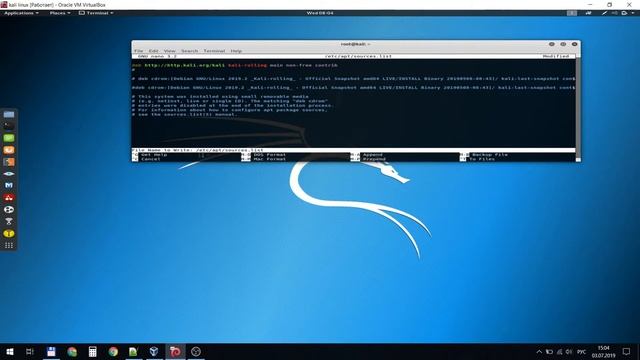Open the terminal Edit menu
This screenshot has height=360, width=640.
153,51
